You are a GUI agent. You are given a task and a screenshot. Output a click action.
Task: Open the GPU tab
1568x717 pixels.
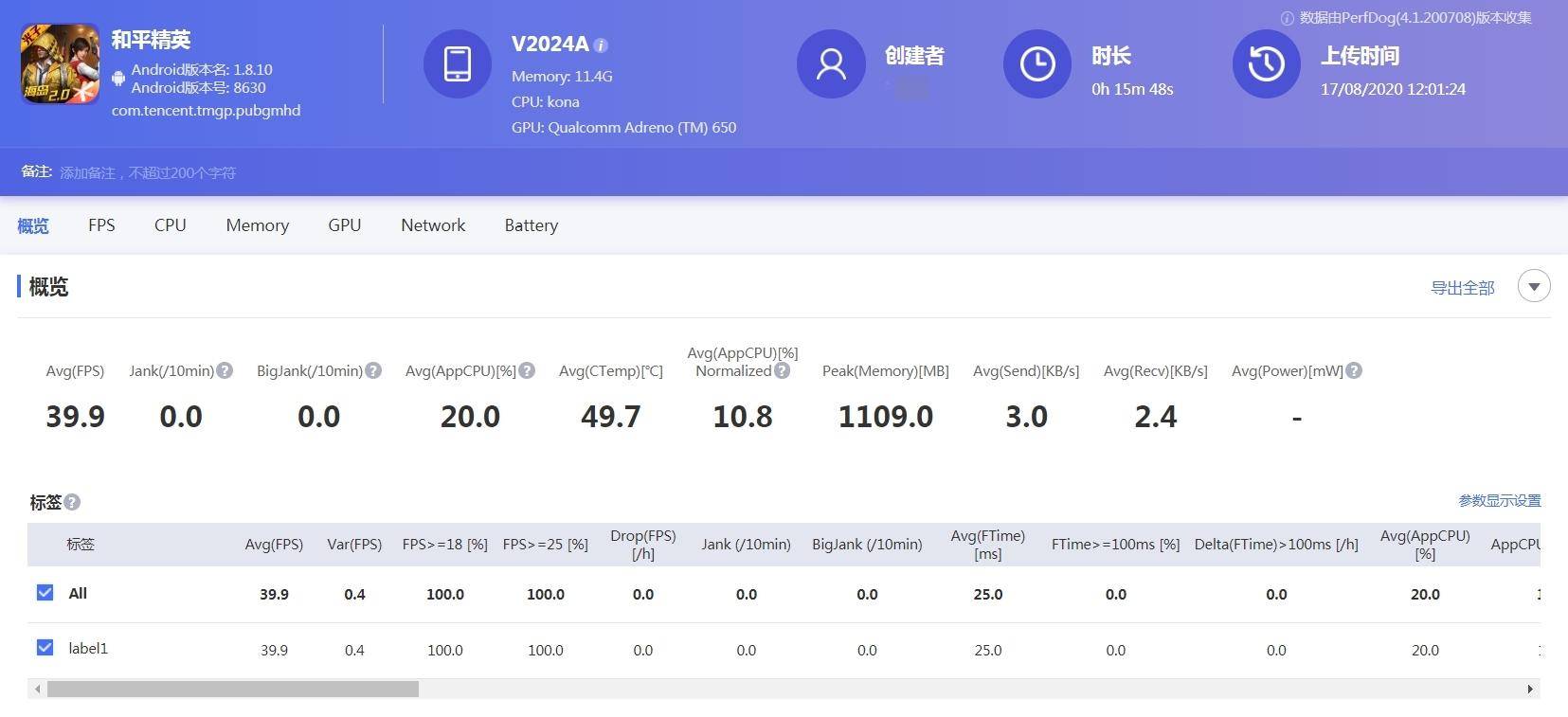(345, 225)
